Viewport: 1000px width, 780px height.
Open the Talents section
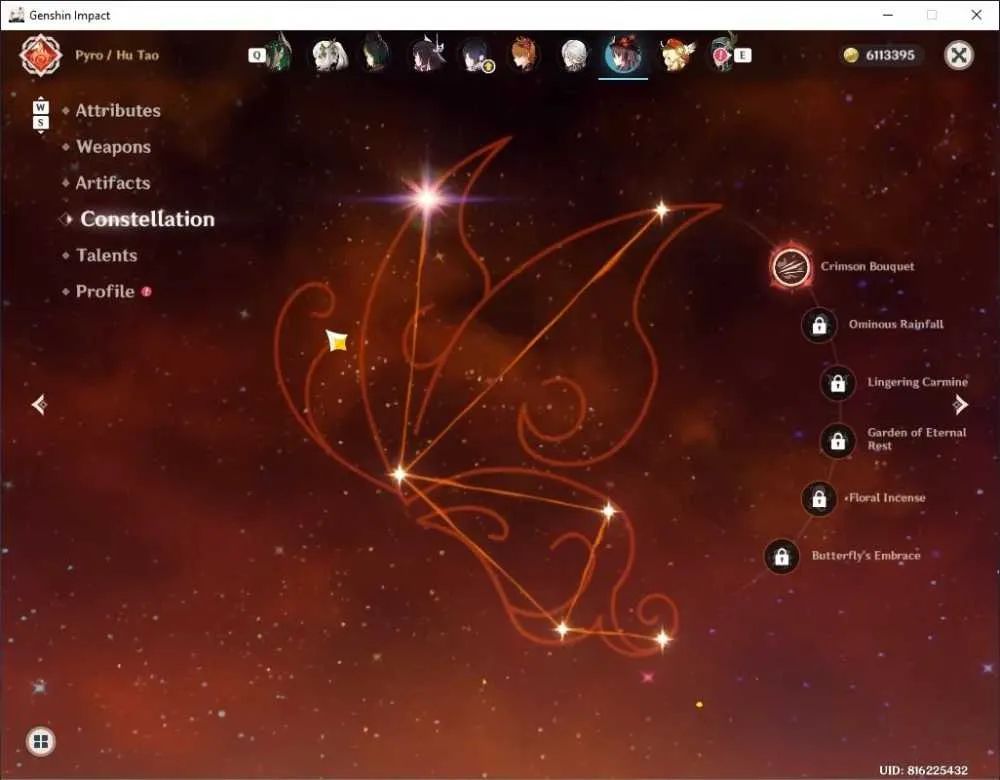[x=107, y=255]
